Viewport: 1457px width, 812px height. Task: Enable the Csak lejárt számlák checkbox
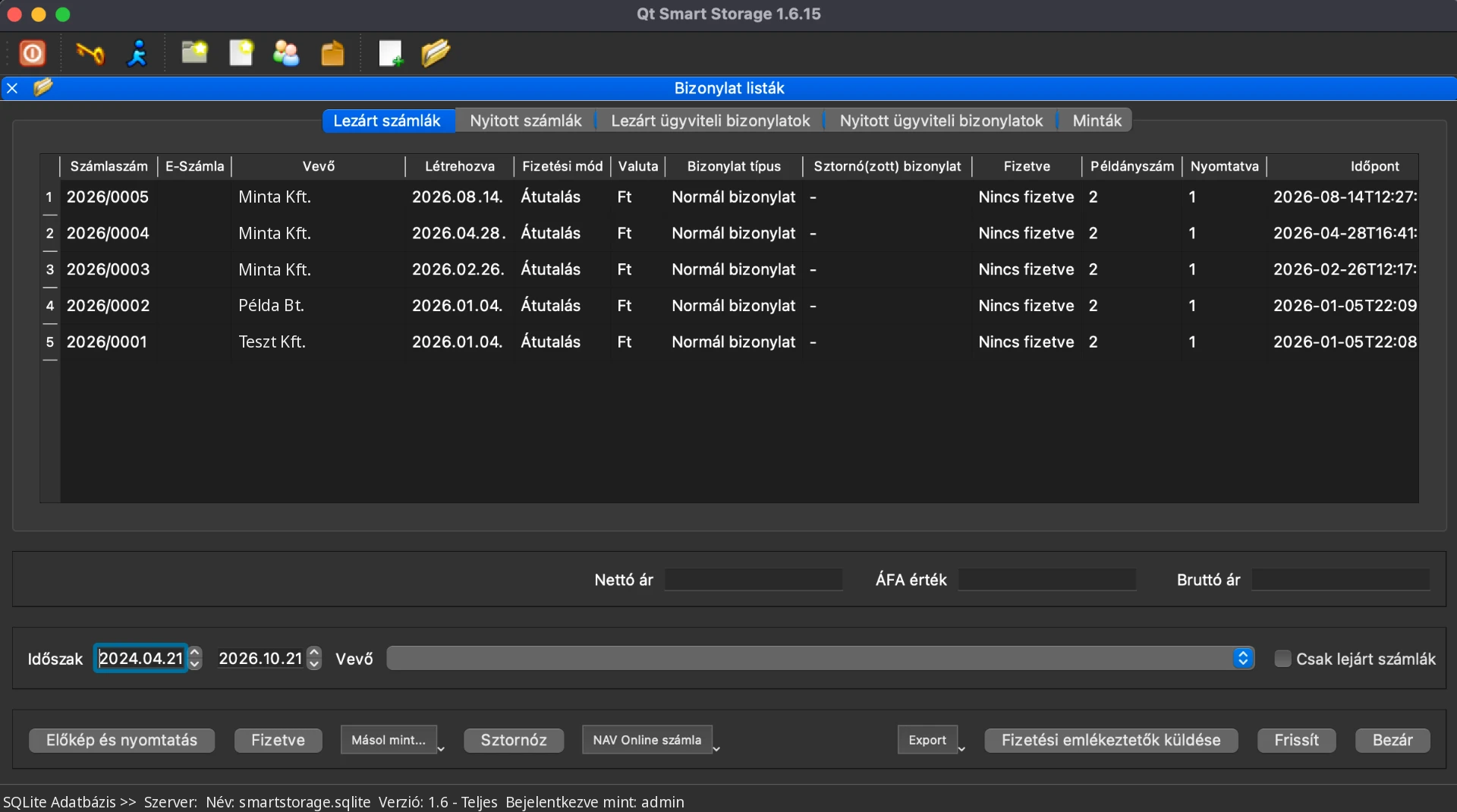pos(1282,659)
